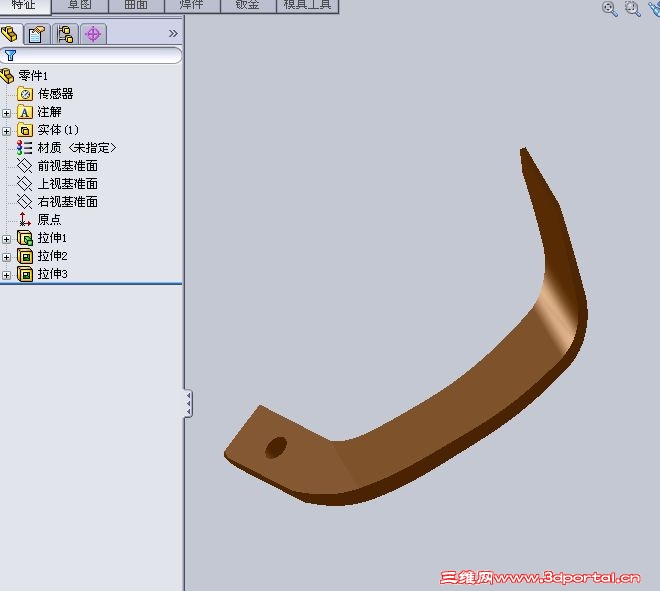Click the 实体(1) folder icon
Image resolution: width=660 pixels, height=591 pixels.
(24, 130)
